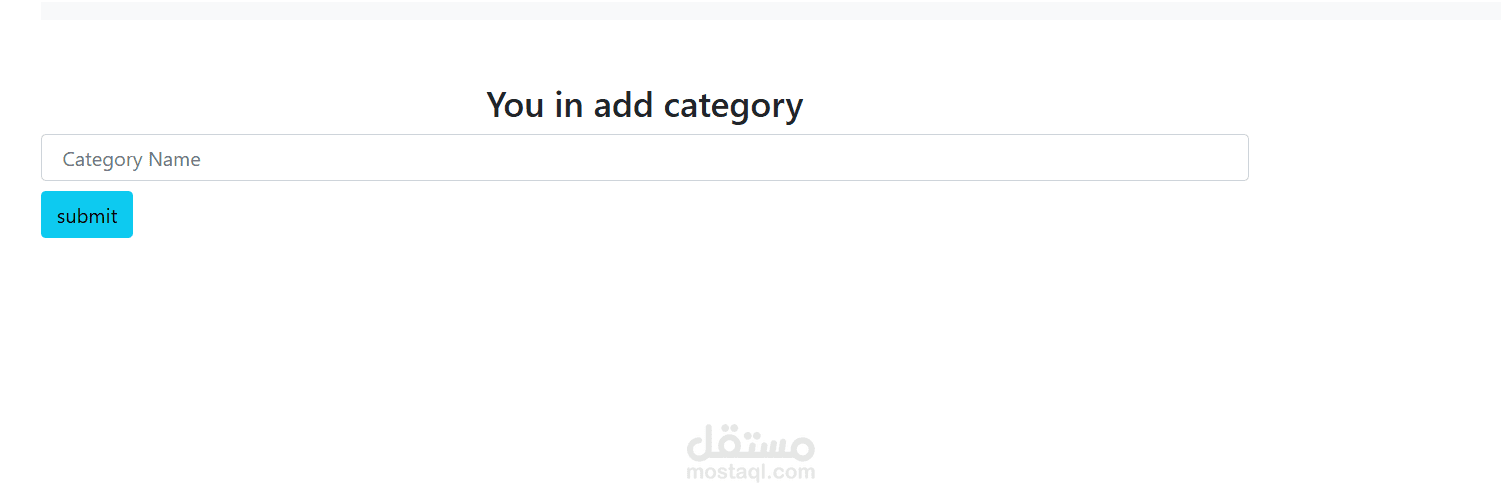1503x493 pixels.
Task: Click the Mostaql Arabic logo watermark
Action: tap(751, 443)
